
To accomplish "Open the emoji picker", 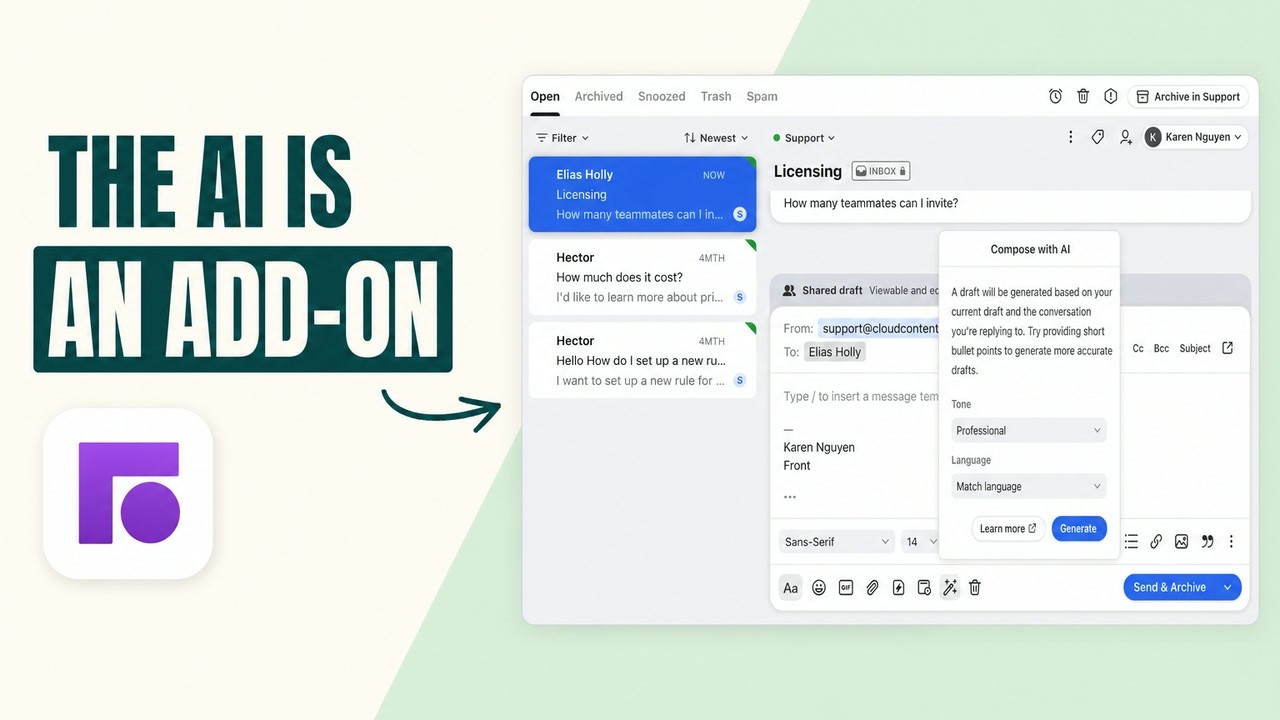I will pyautogui.click(x=819, y=588).
